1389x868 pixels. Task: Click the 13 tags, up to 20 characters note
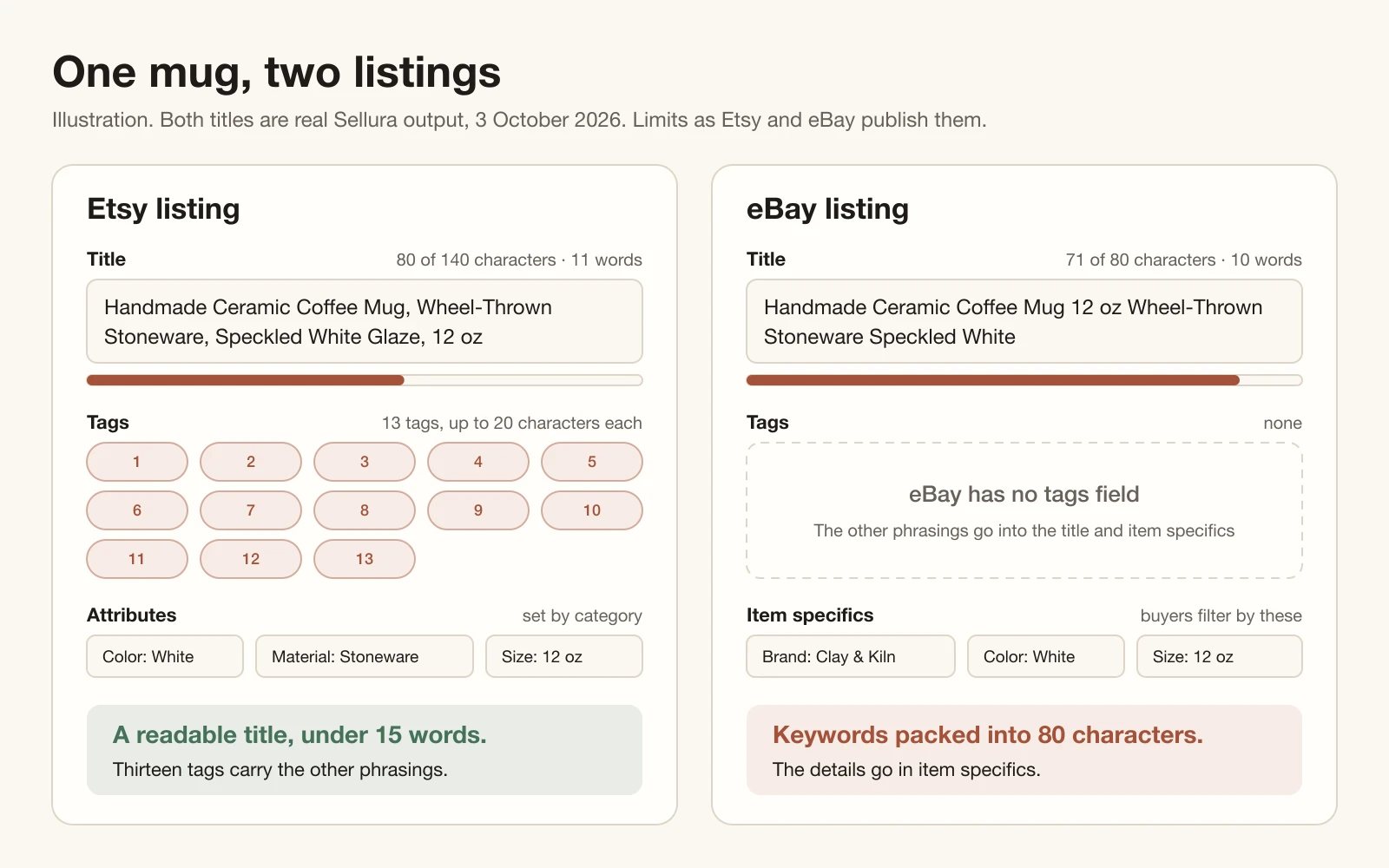coord(512,423)
